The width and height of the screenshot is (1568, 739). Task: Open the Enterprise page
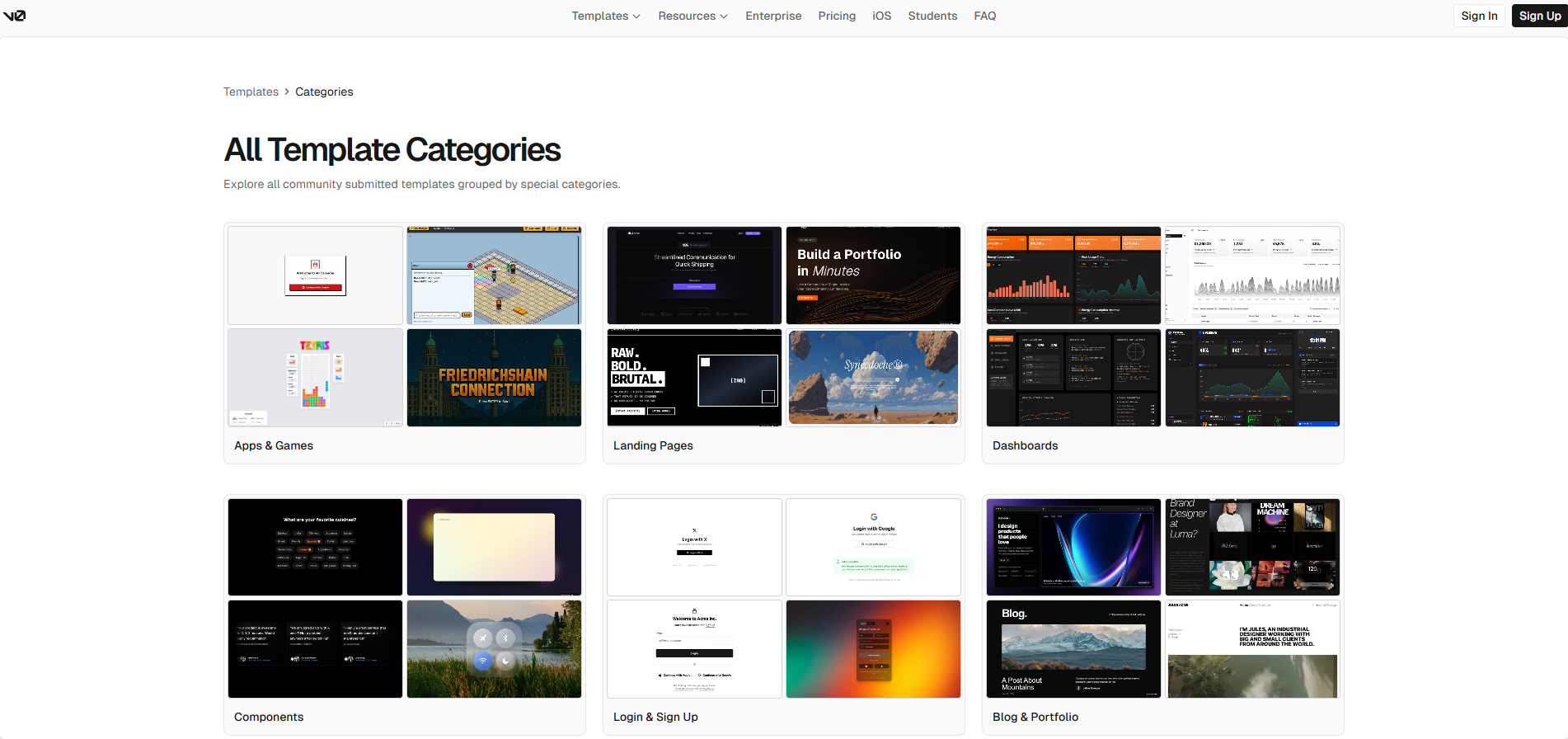coord(773,16)
